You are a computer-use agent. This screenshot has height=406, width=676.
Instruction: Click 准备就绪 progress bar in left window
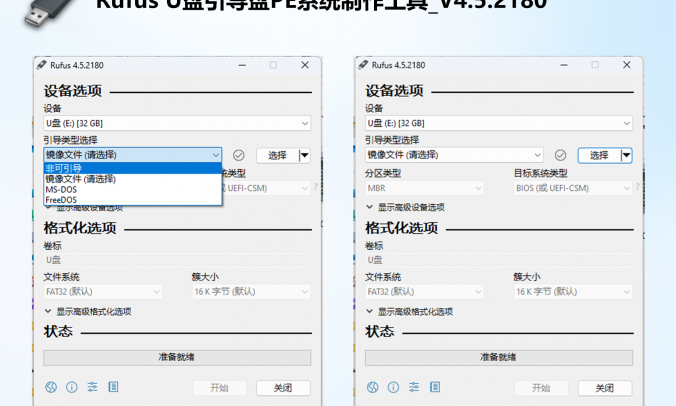[x=177, y=357]
